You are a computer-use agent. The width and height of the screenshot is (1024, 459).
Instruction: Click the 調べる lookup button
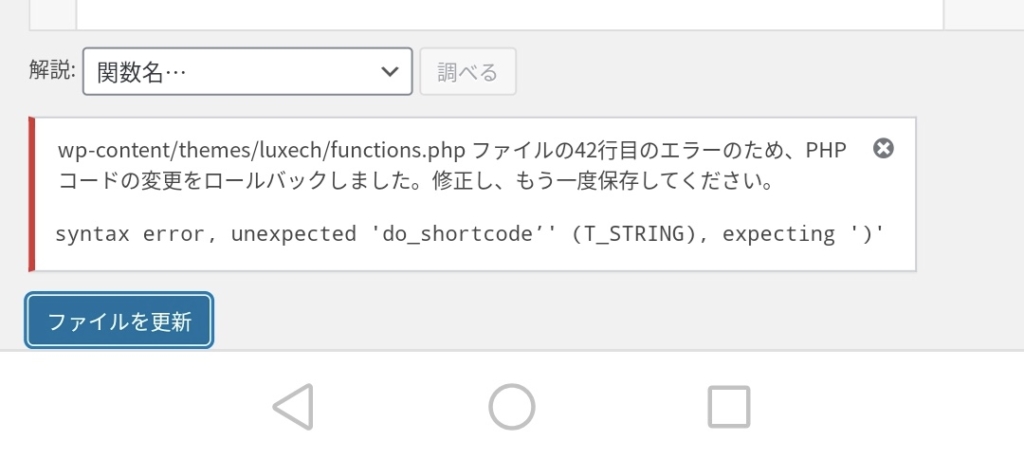(468, 71)
